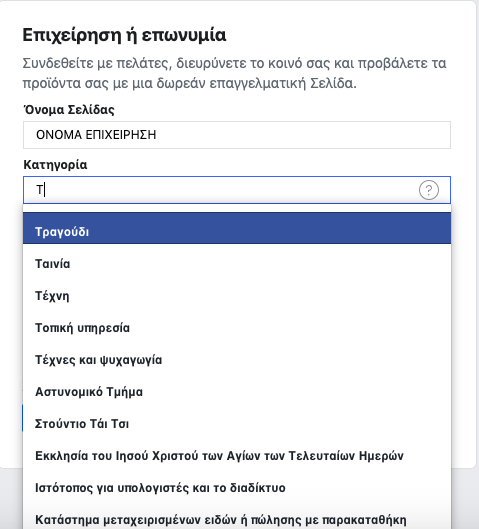Pick Στούντιο Τάι Τσι from suggestions
Screen dimensions: 479x529
tap(237, 424)
